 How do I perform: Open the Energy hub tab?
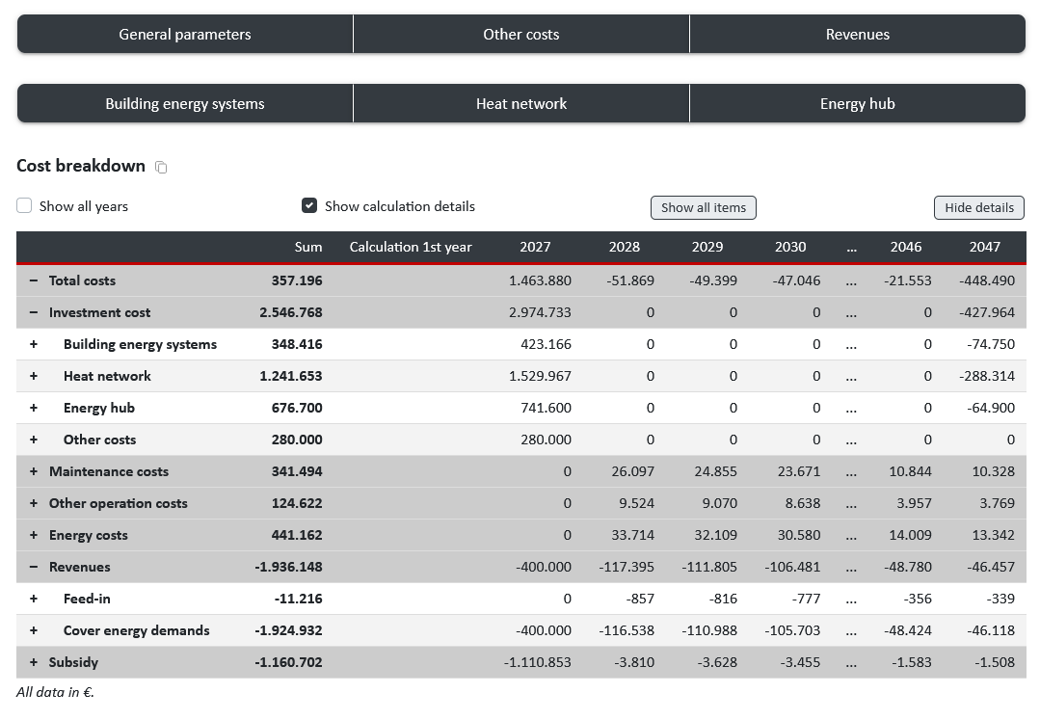[x=858, y=103]
